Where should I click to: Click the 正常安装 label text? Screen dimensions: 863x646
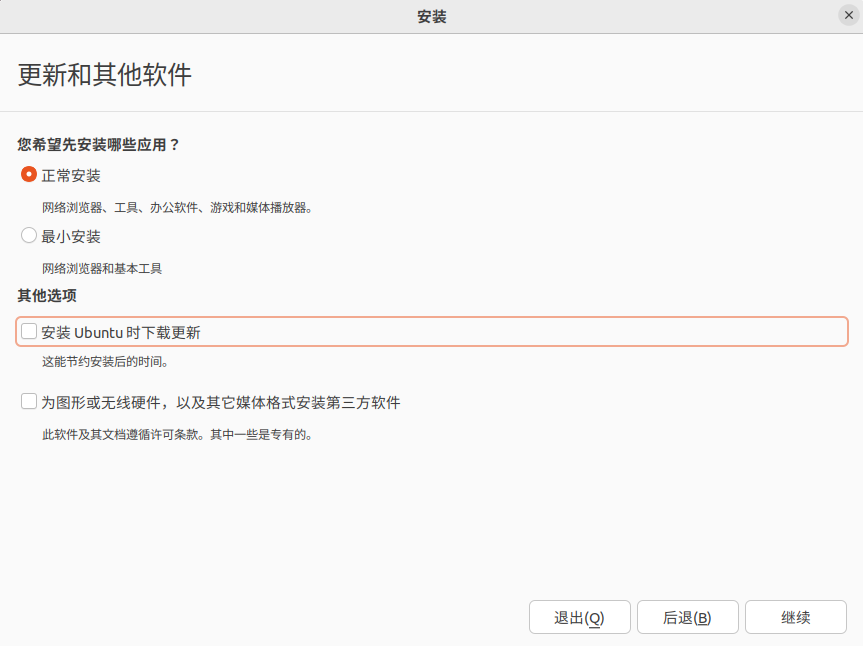click(x=71, y=176)
